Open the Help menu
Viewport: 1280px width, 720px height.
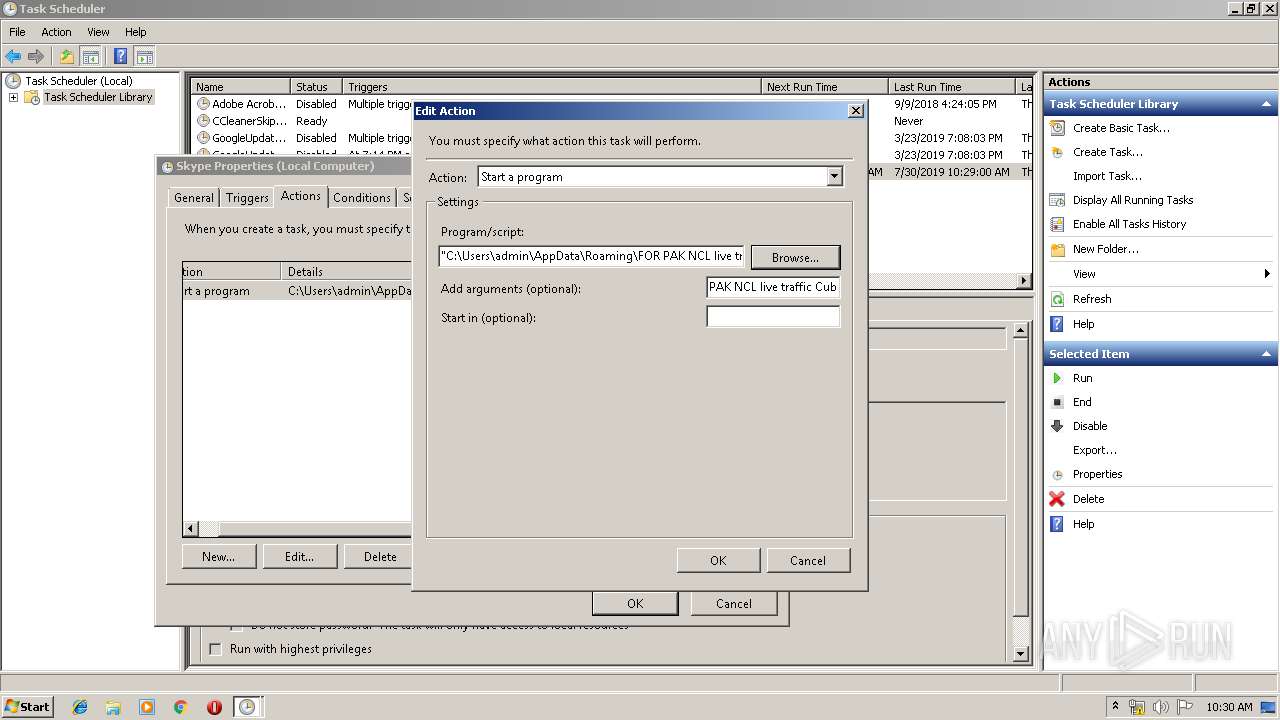pos(135,32)
